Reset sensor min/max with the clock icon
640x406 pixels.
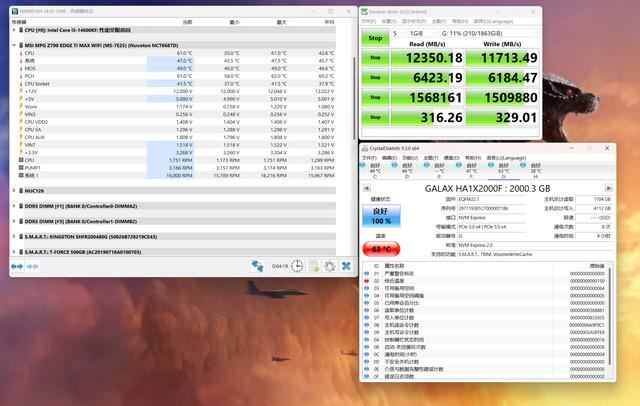(297, 266)
